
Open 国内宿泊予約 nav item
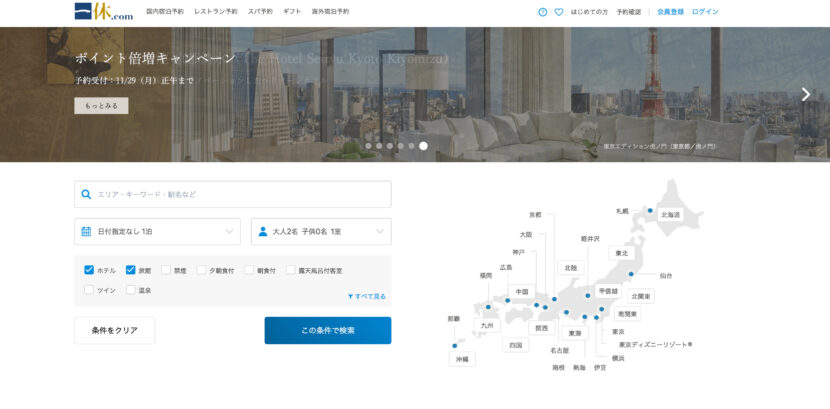click(x=165, y=12)
